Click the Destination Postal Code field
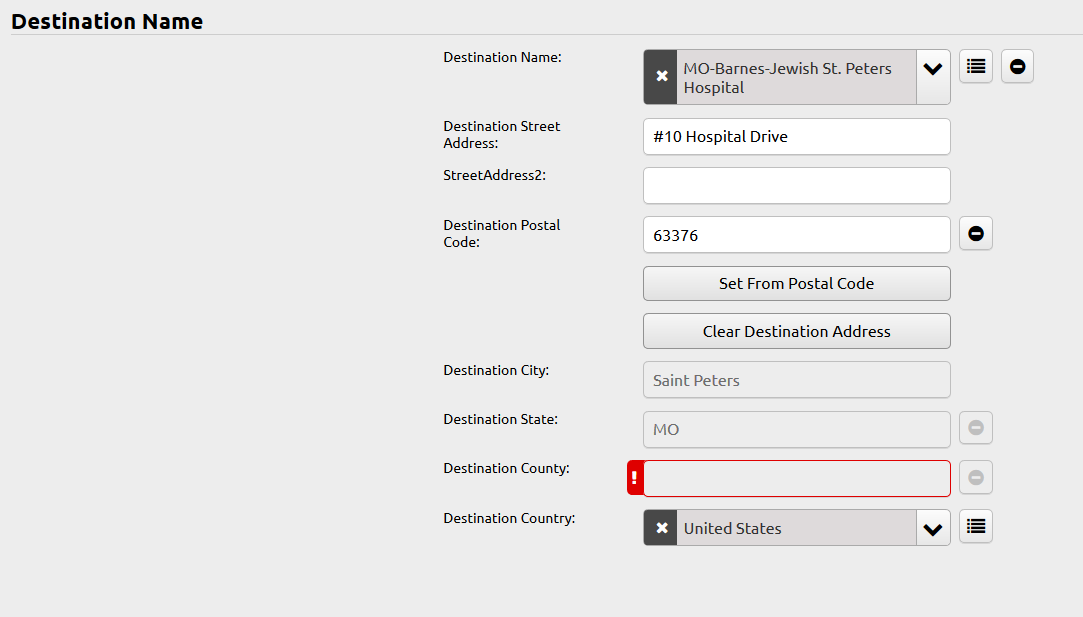Image resolution: width=1083 pixels, height=617 pixels. click(796, 235)
